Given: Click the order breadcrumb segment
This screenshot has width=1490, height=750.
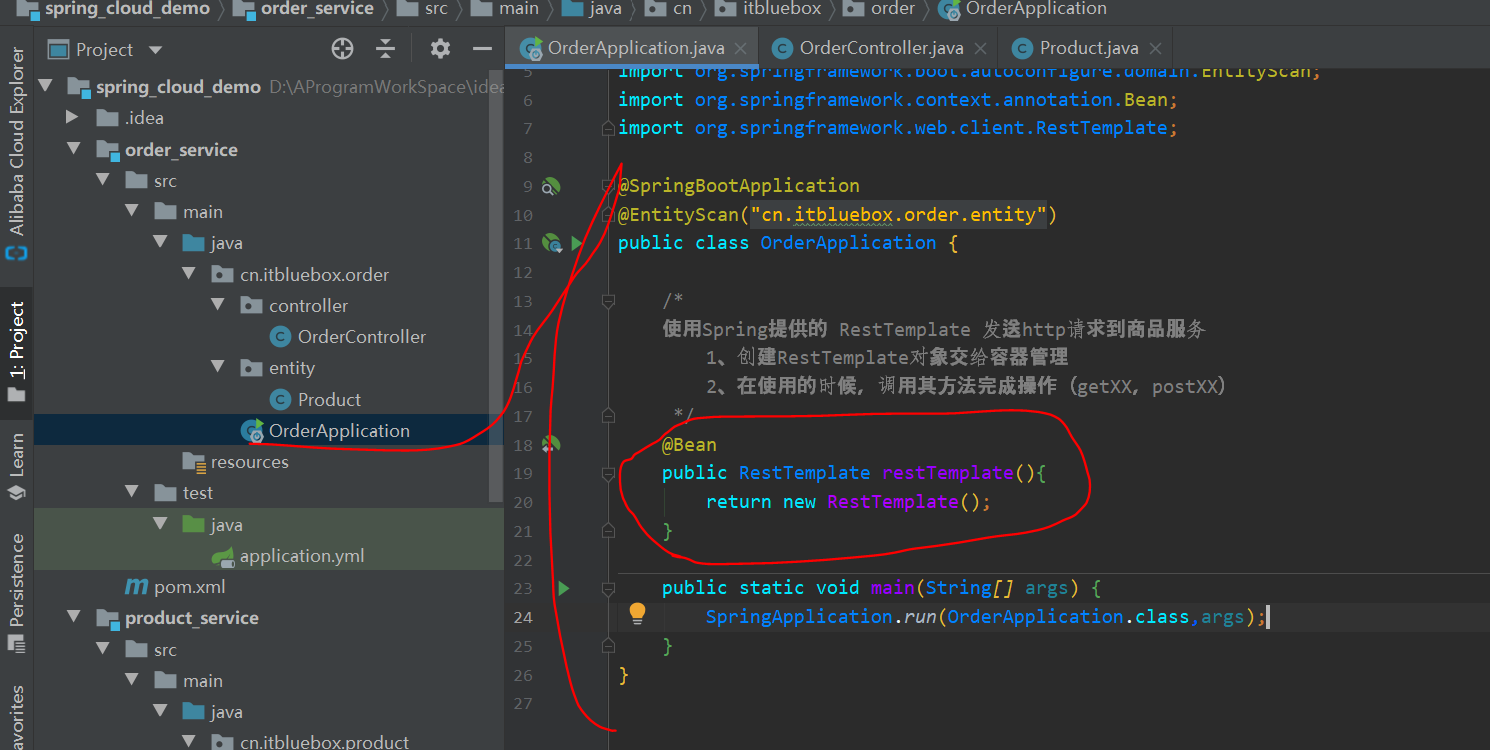Looking at the screenshot, I should tap(893, 9).
